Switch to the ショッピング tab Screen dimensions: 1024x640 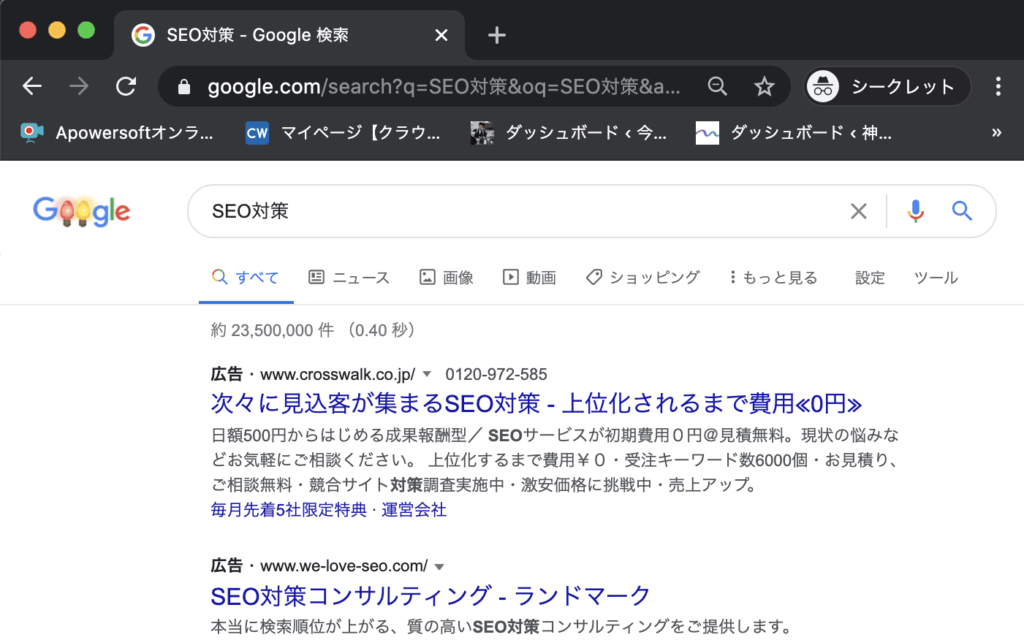coord(643,278)
